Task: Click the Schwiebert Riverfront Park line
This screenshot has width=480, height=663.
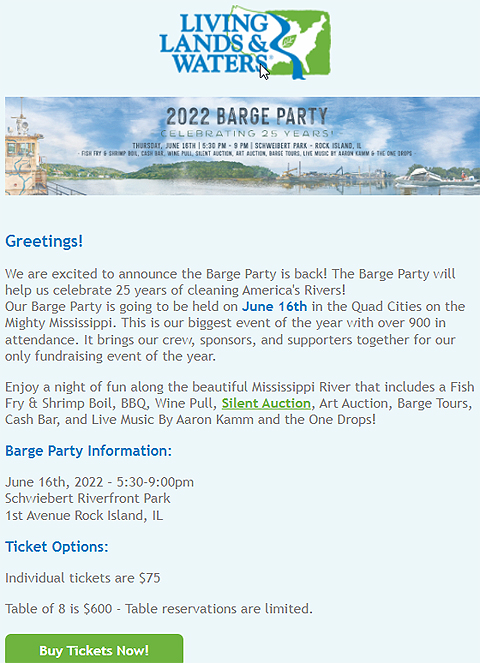Action: click(x=88, y=499)
